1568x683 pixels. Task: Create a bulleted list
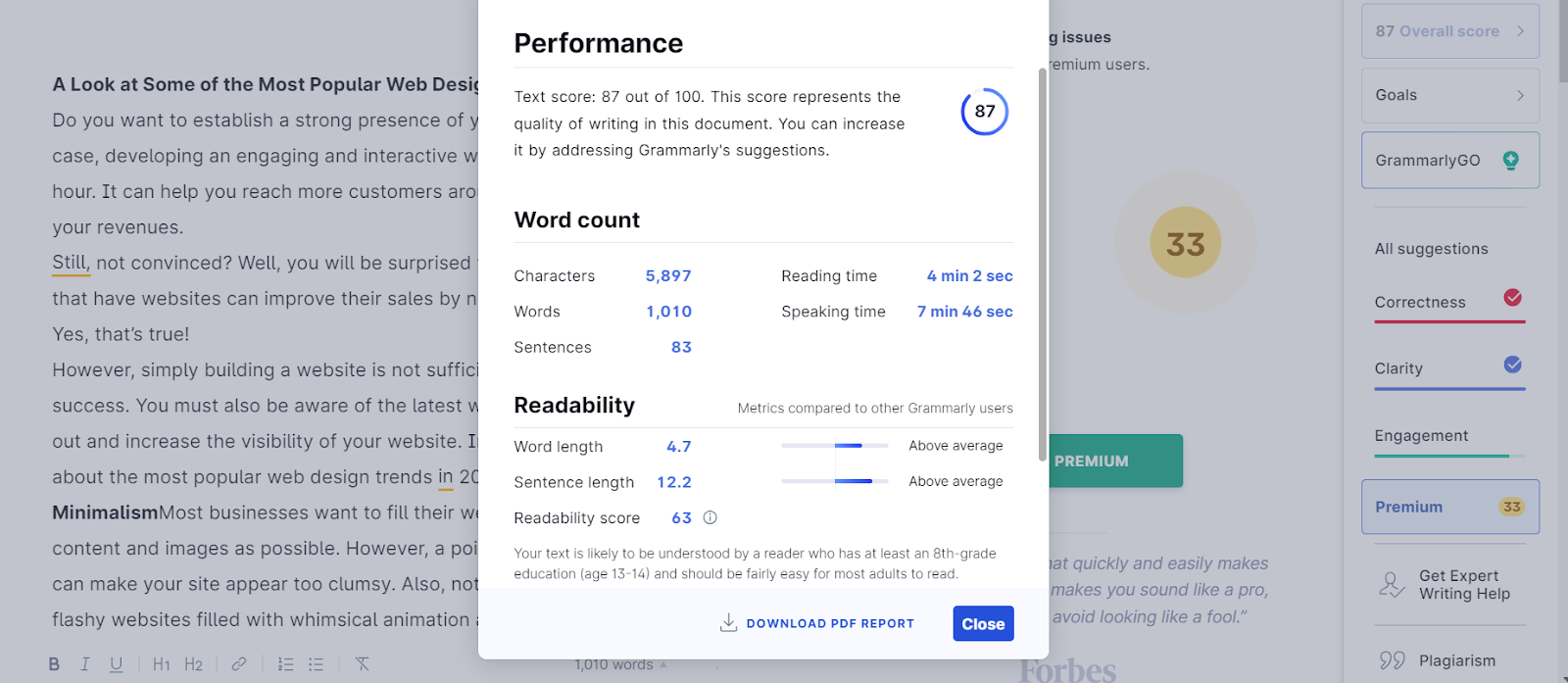point(316,664)
